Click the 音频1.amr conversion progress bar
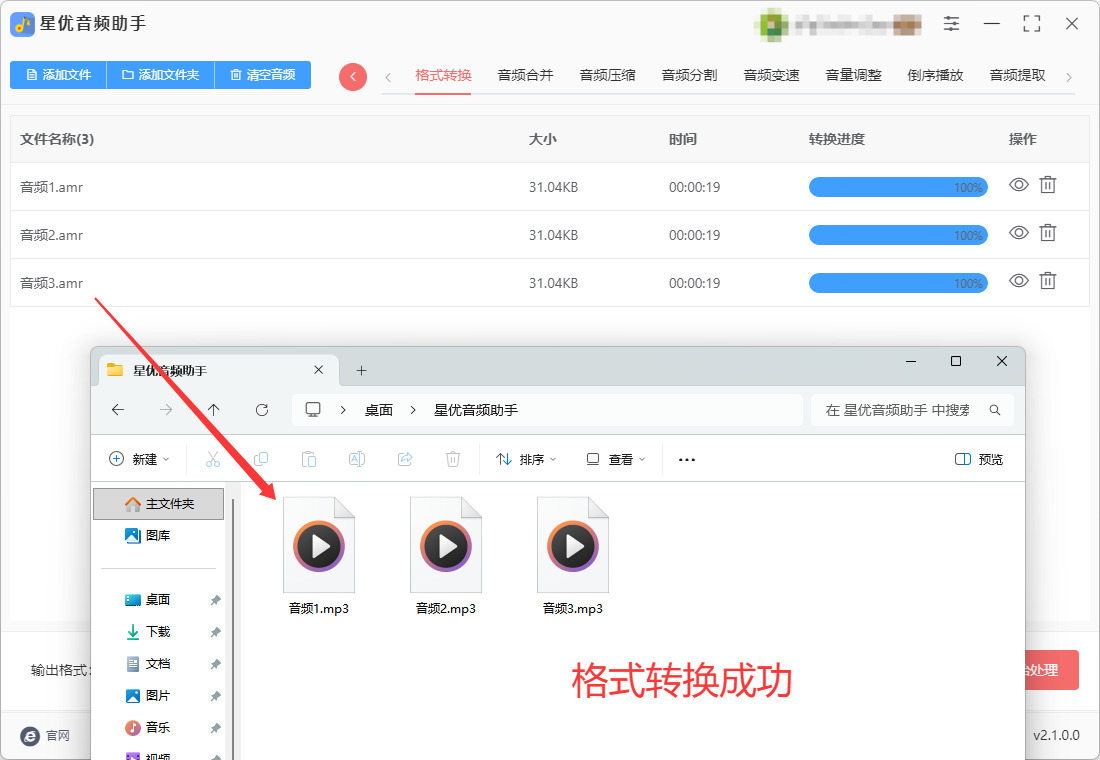The height and width of the screenshot is (760, 1100). (898, 187)
